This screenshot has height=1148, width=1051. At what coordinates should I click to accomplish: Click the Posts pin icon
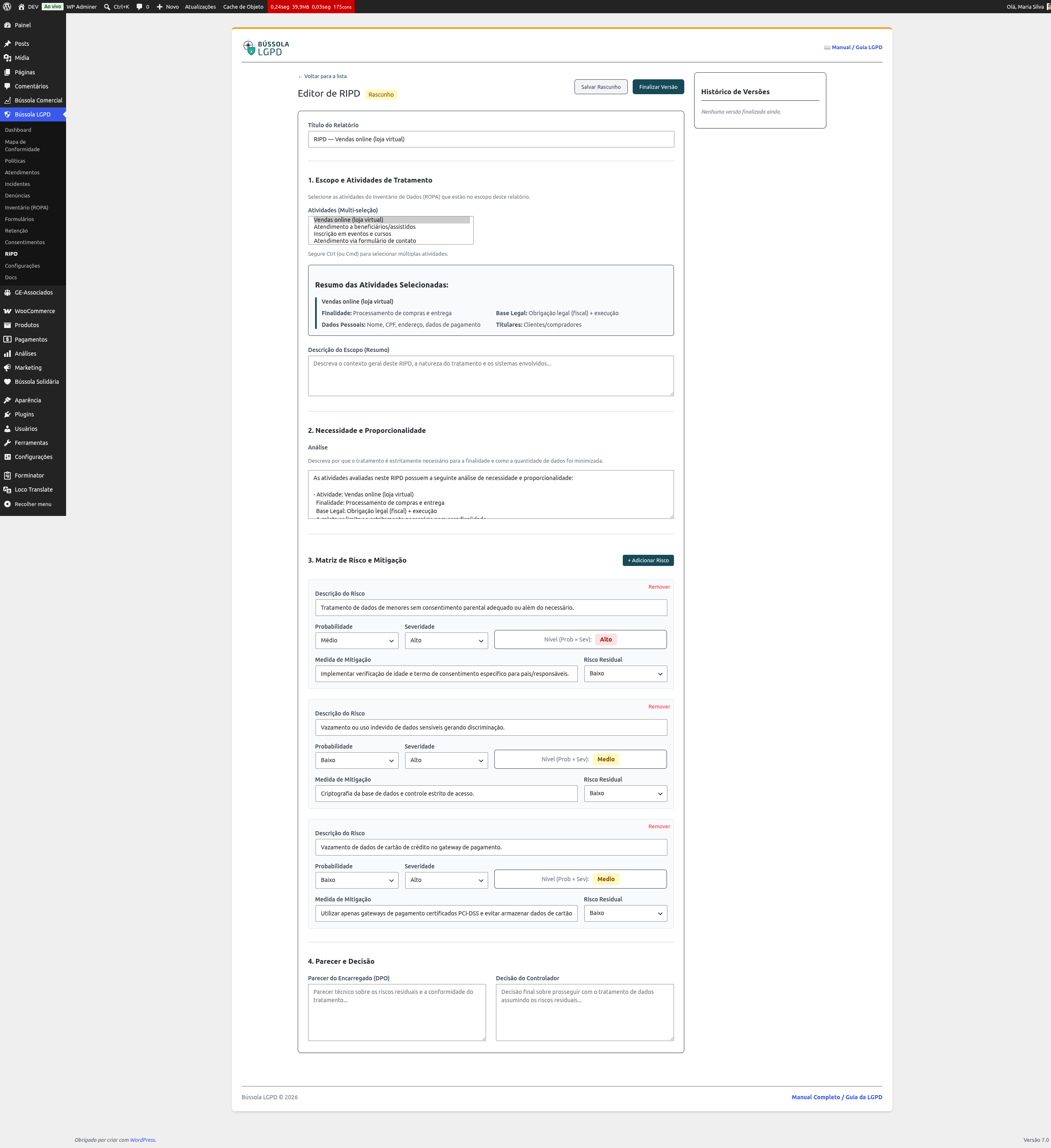coord(7,44)
